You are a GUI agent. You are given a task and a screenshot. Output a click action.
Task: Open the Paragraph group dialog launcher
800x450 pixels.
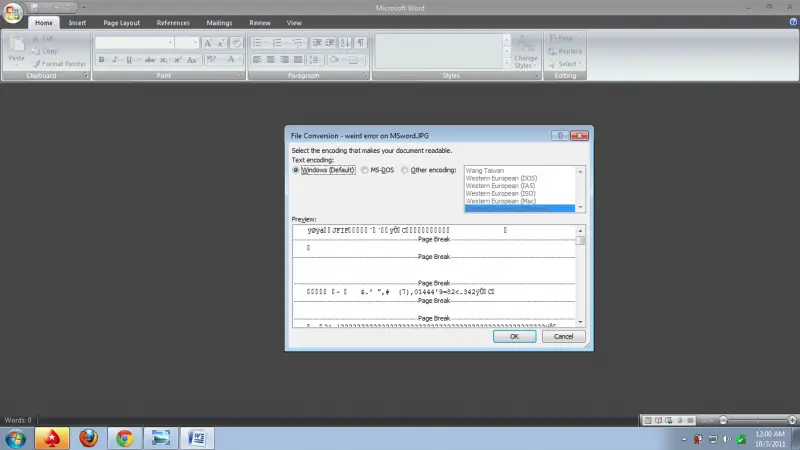[x=364, y=76]
